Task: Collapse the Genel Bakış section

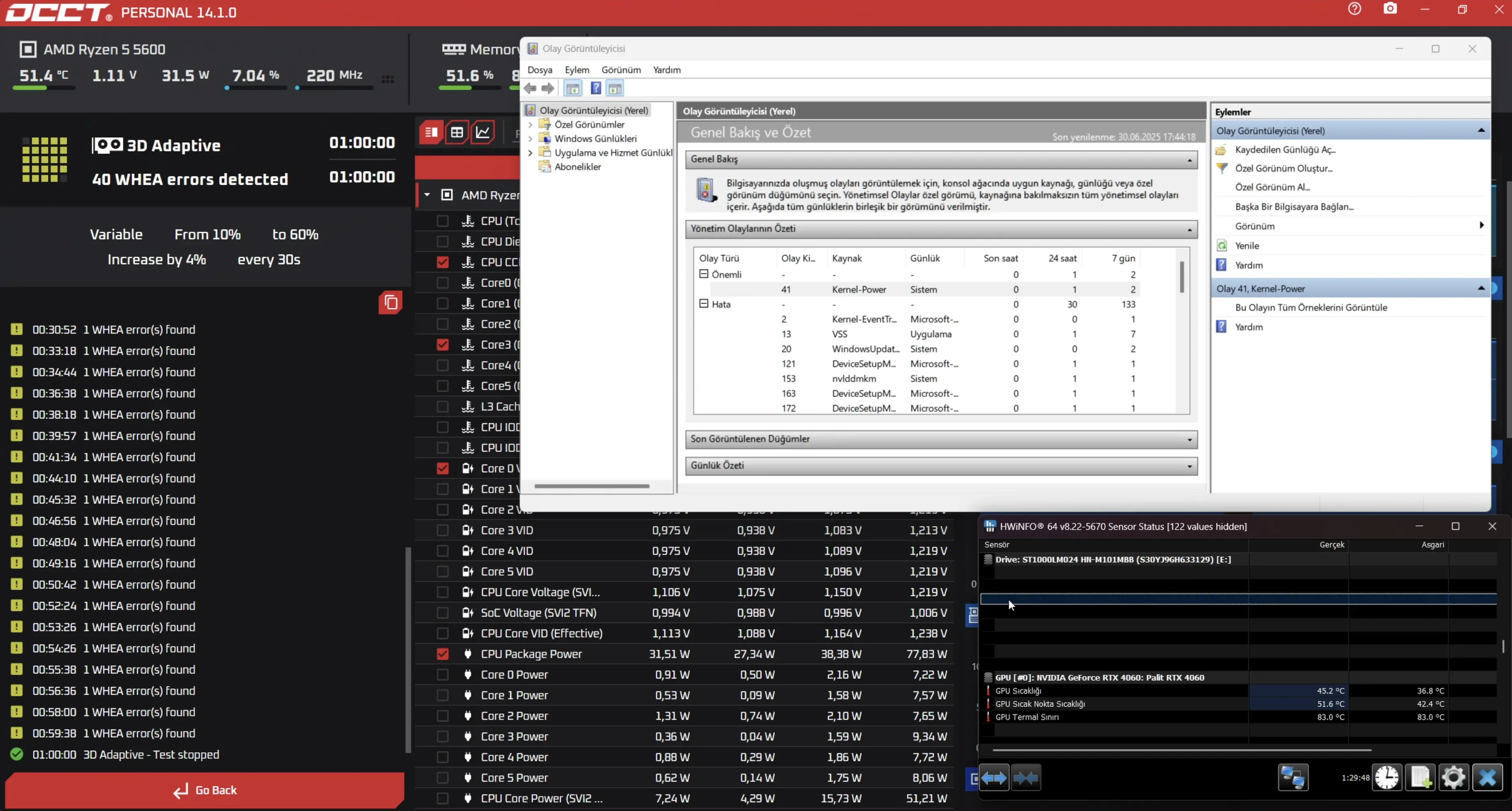Action: [x=1190, y=161]
